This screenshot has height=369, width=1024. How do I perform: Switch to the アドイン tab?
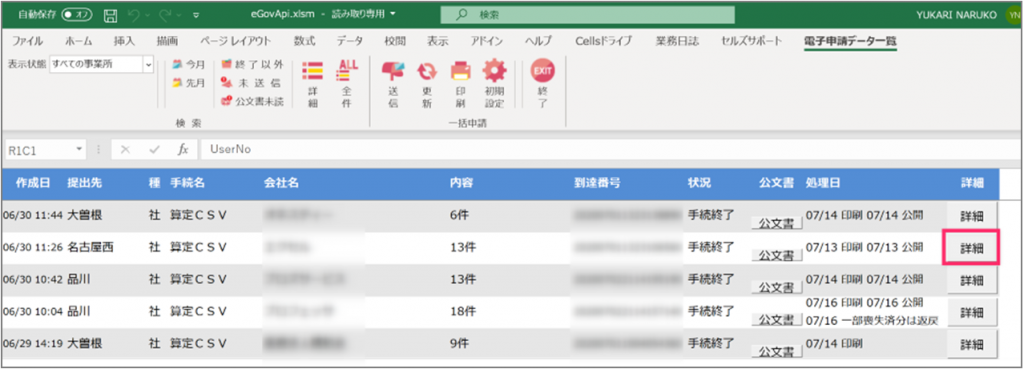487,41
